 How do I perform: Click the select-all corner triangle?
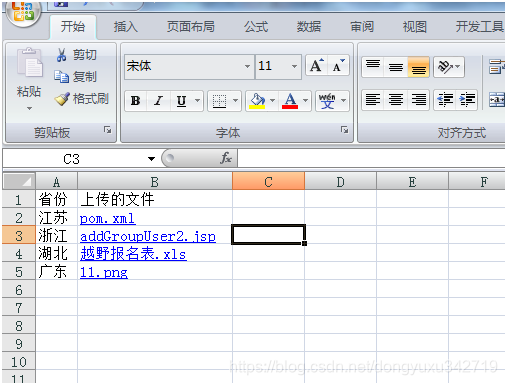[x=19, y=181]
